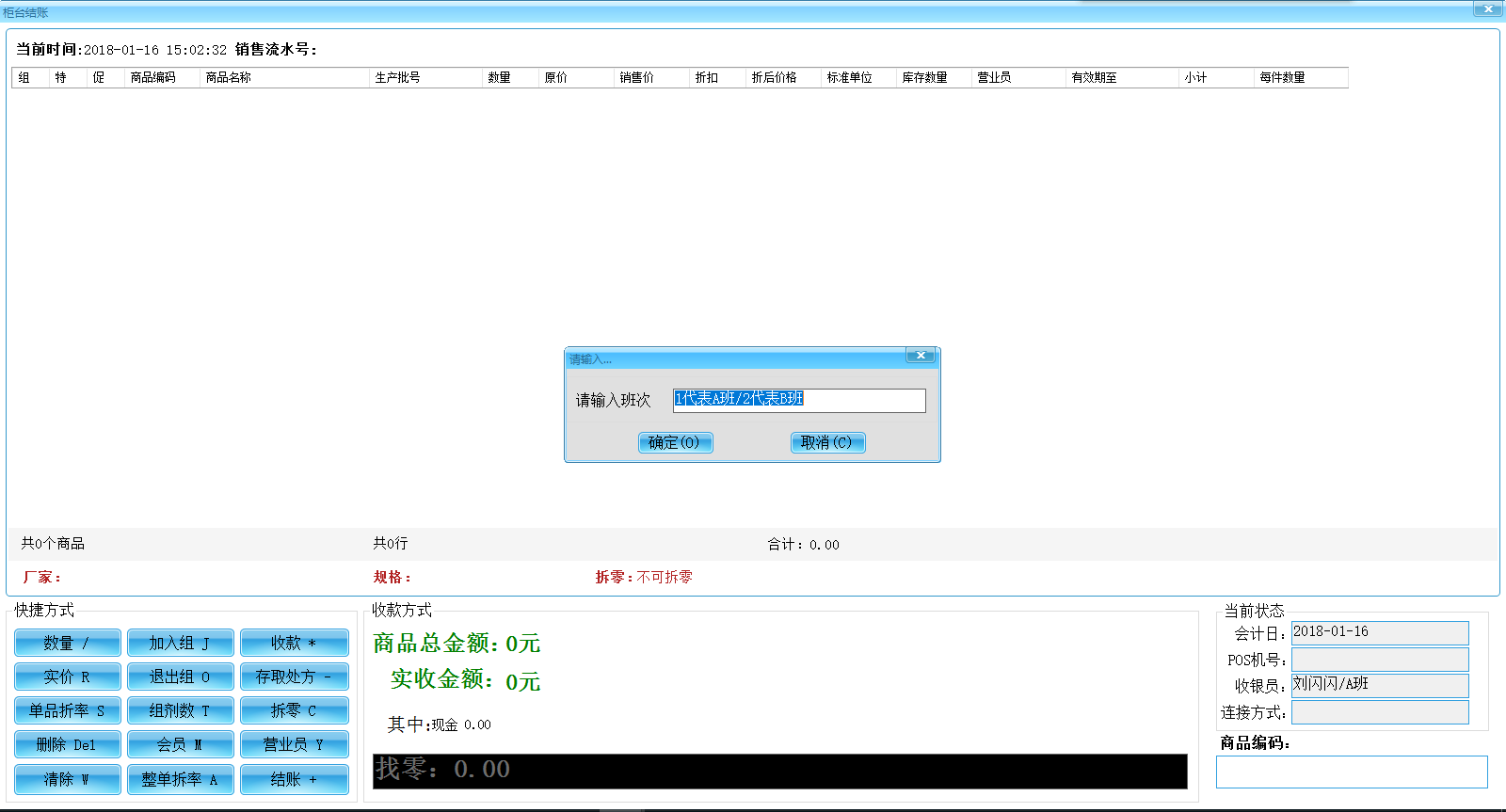Screen dimensions: 1506x812
Task: Close the 请输入 dialog window
Action: tap(920, 356)
